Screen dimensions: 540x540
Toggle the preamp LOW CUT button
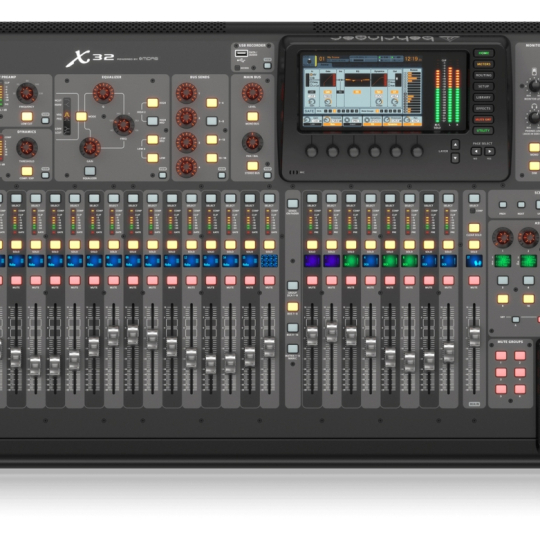coord(27,116)
